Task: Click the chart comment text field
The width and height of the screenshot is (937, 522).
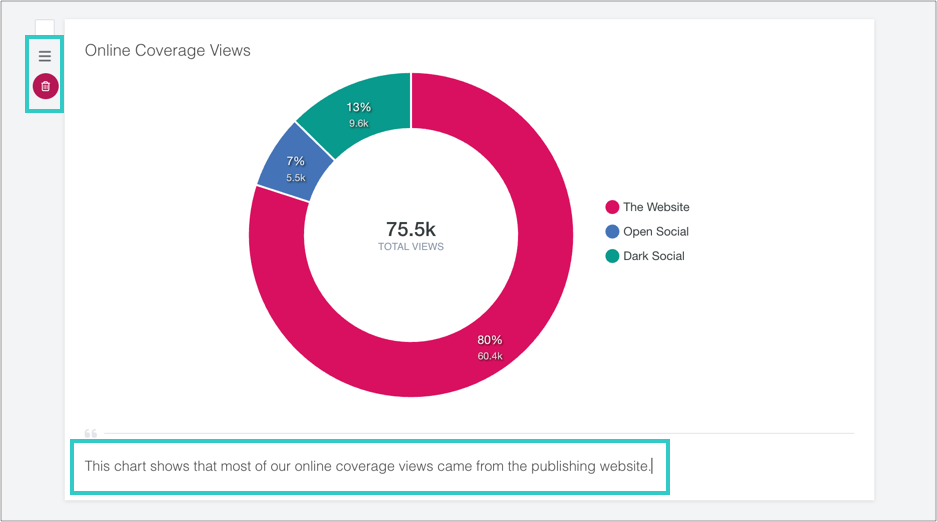Action: (369, 466)
